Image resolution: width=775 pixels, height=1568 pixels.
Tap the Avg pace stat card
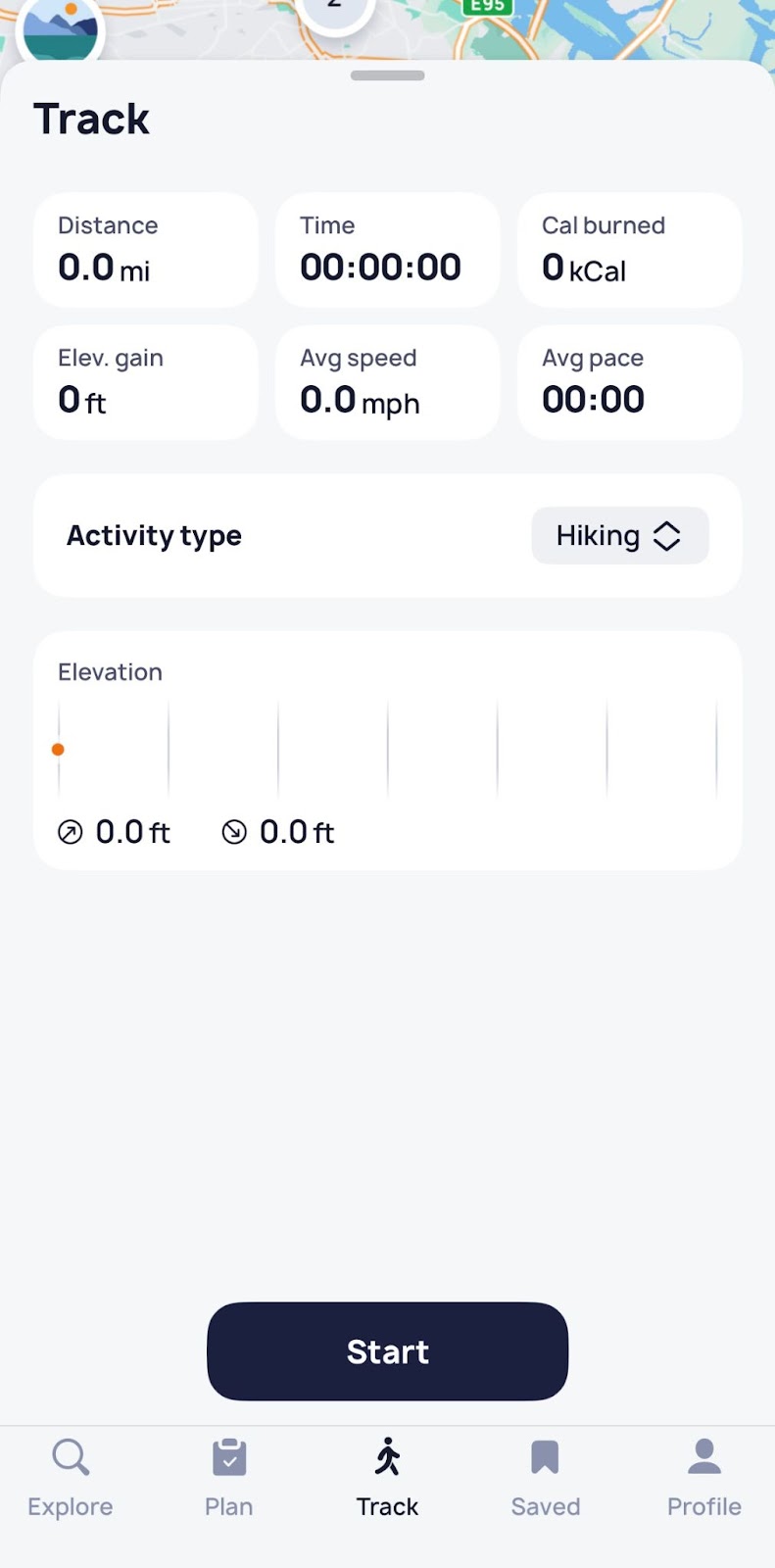click(629, 382)
